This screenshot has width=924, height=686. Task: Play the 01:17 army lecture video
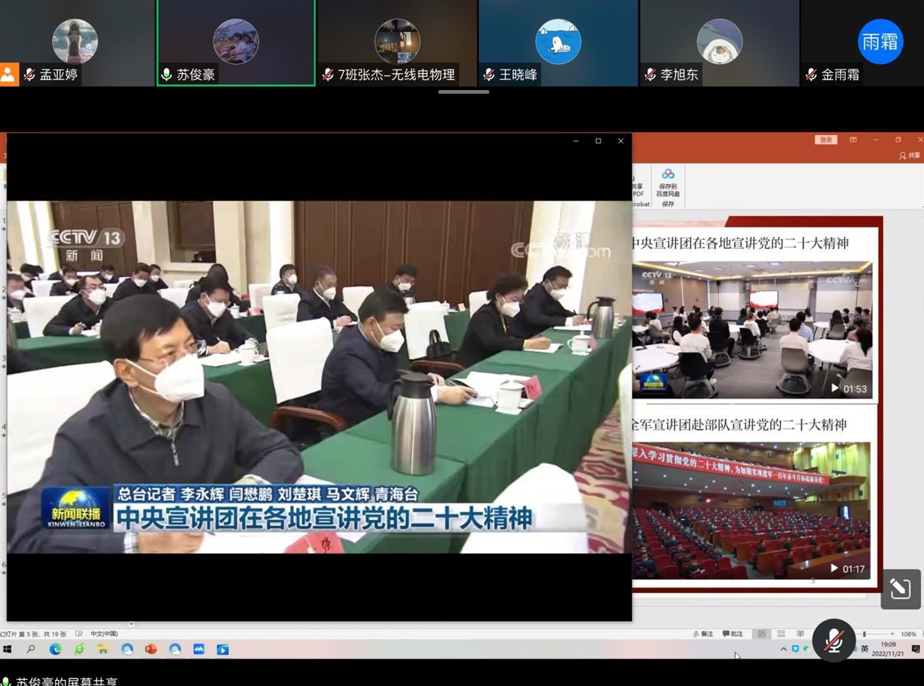pyautogui.click(x=835, y=569)
